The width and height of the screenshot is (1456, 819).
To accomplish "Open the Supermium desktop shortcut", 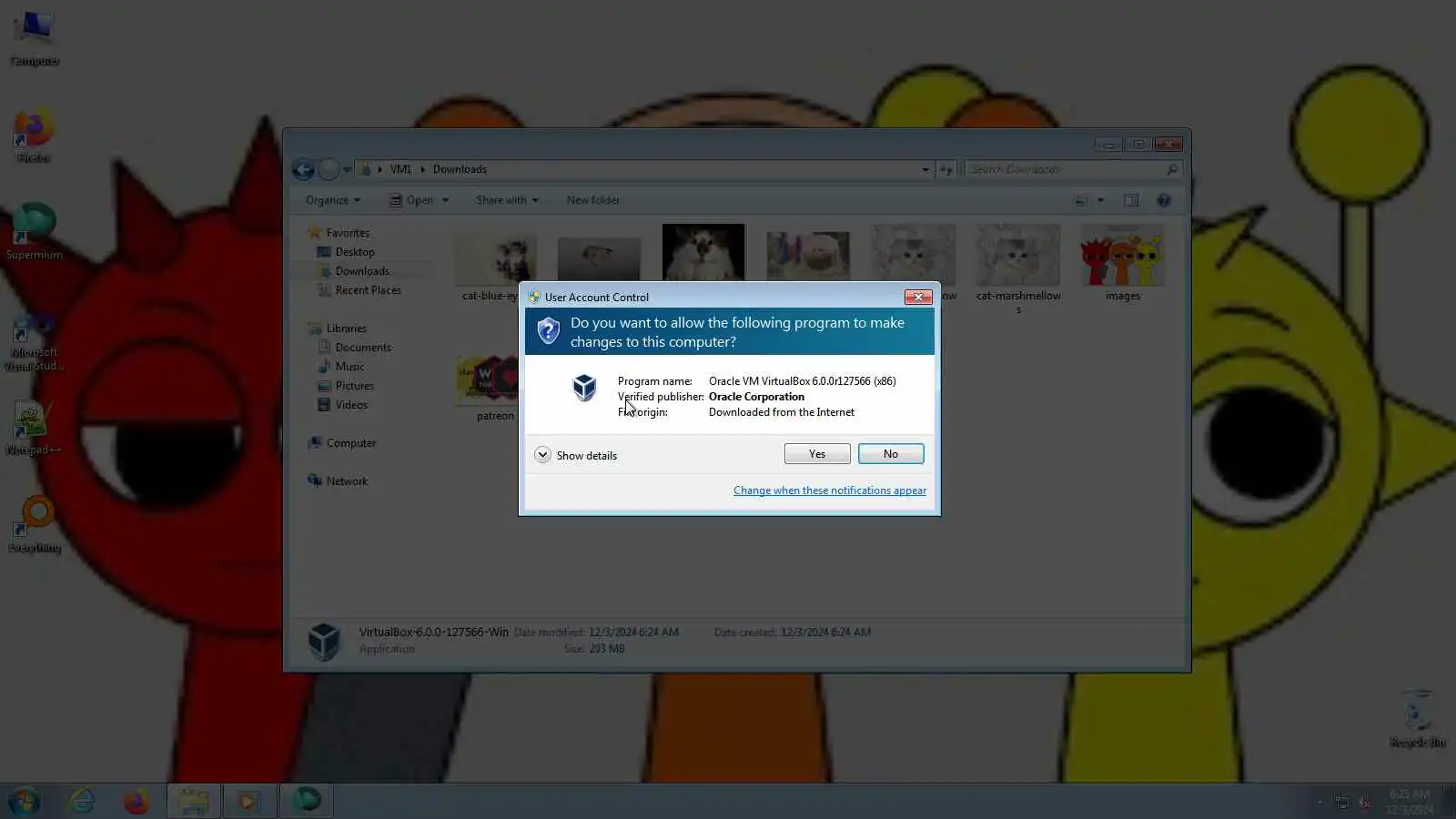I will [34, 232].
